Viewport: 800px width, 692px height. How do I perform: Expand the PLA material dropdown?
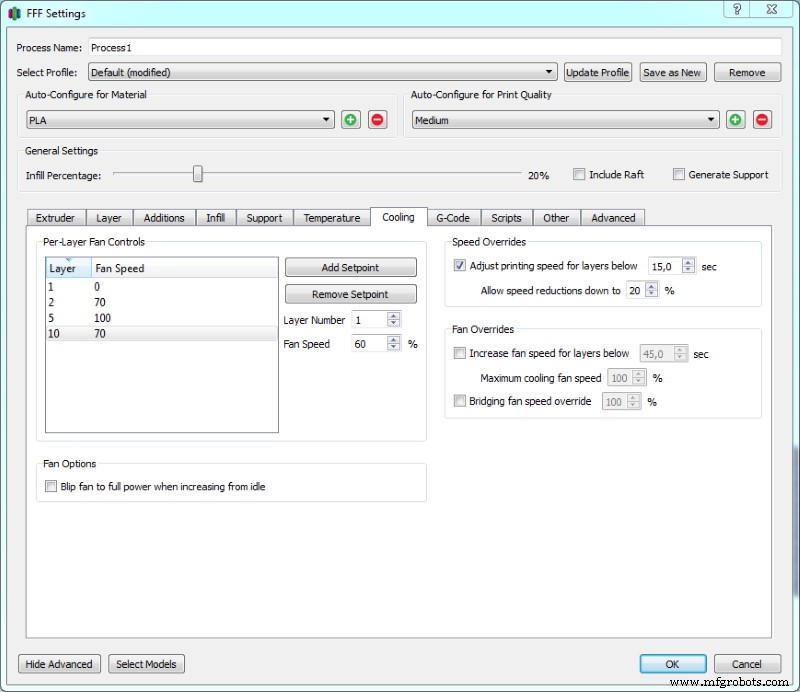(x=180, y=120)
